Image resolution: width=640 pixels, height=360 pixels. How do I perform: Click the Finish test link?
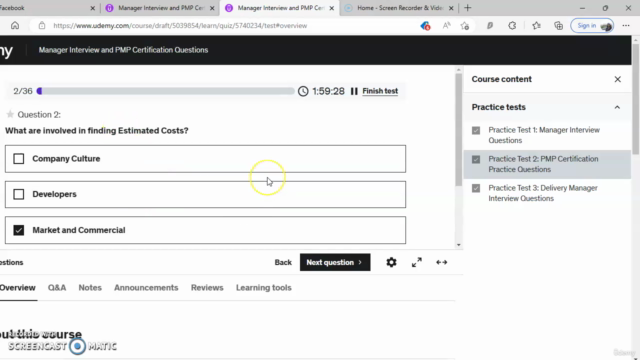pos(380,91)
